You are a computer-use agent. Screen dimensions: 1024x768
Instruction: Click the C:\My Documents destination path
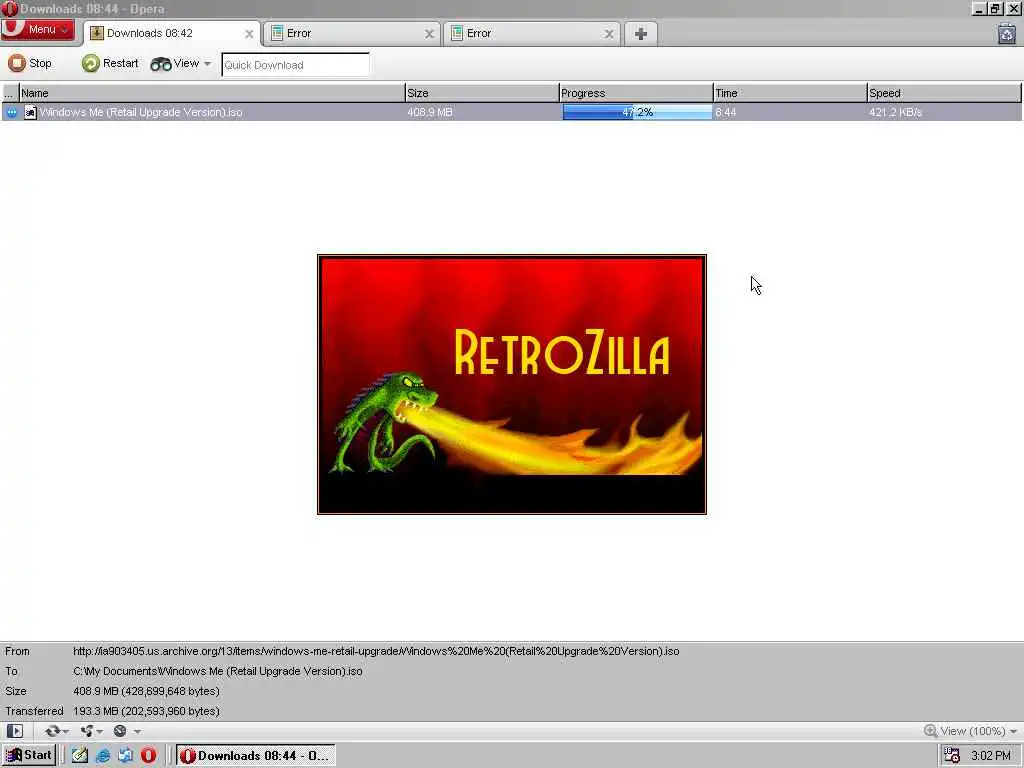(217, 671)
